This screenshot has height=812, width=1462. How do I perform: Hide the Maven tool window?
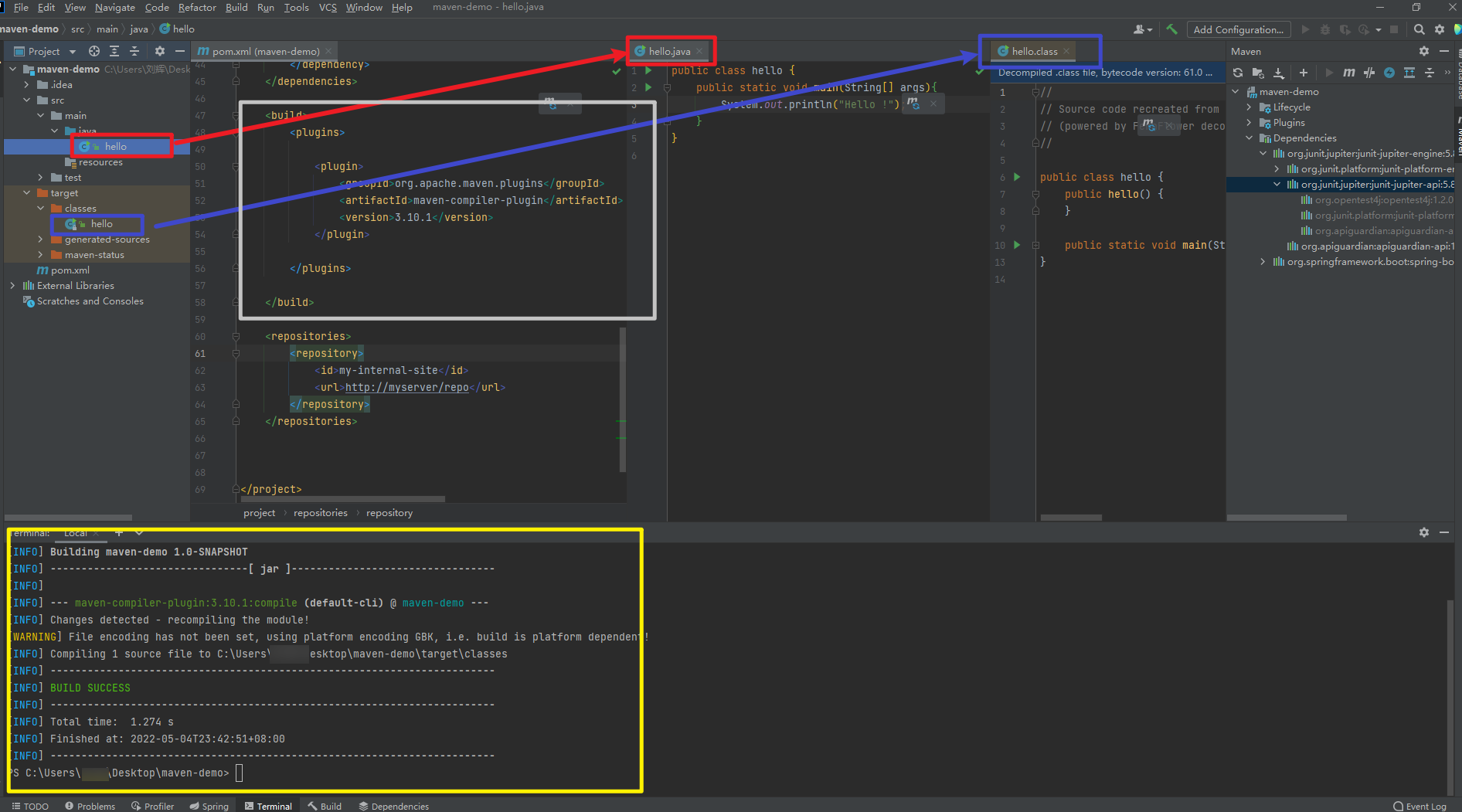coord(1444,51)
